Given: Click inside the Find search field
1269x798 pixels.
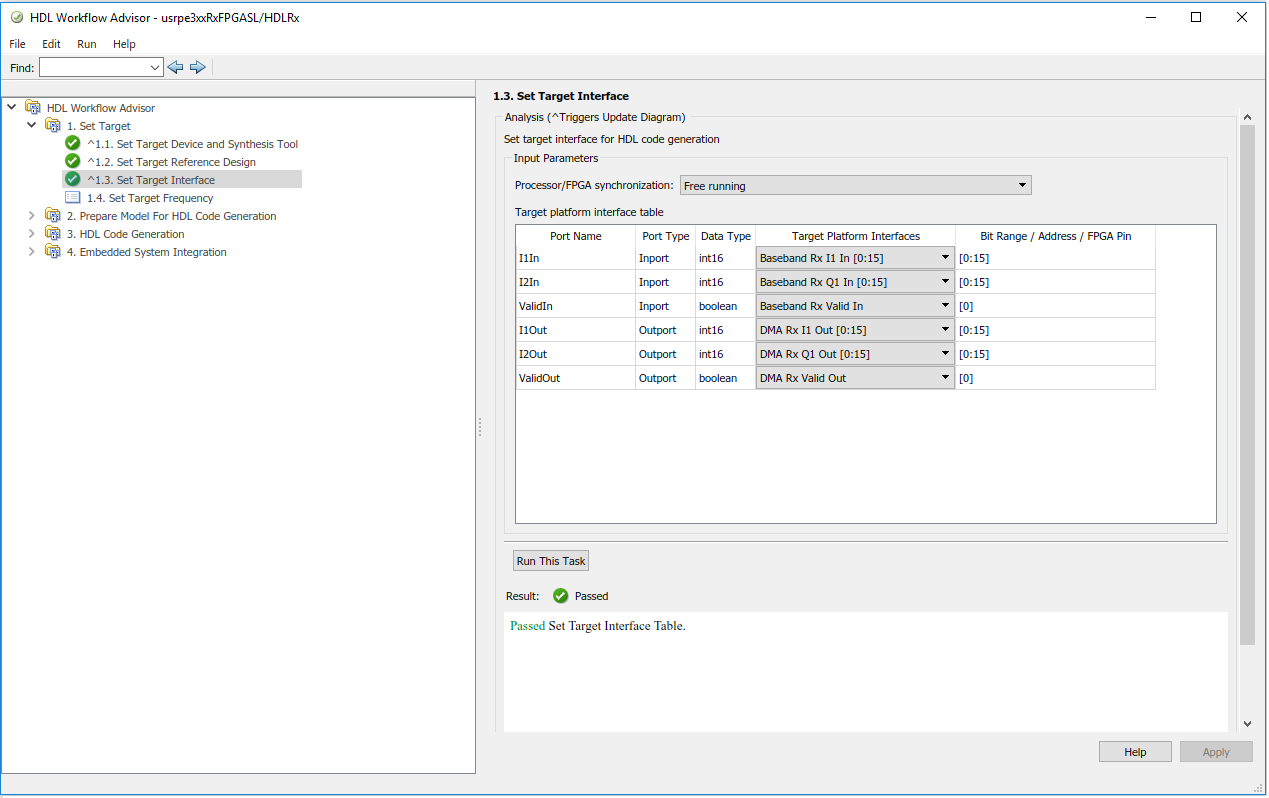Looking at the screenshot, I should coord(94,67).
